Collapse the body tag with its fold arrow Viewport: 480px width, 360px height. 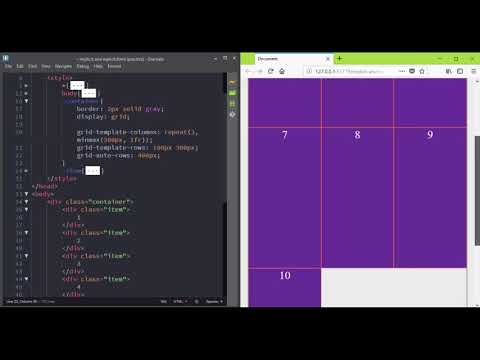pyautogui.click(x=26, y=194)
